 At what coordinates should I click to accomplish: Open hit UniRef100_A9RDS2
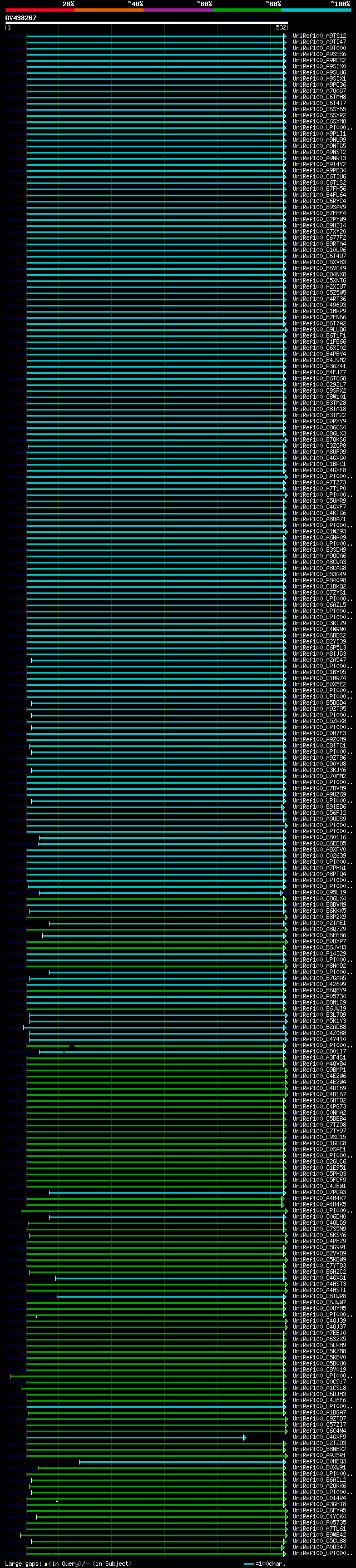[x=319, y=60]
